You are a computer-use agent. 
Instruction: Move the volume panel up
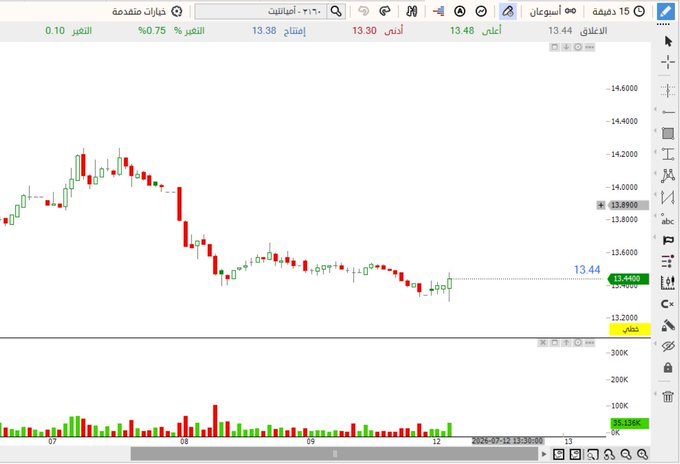coord(566,343)
